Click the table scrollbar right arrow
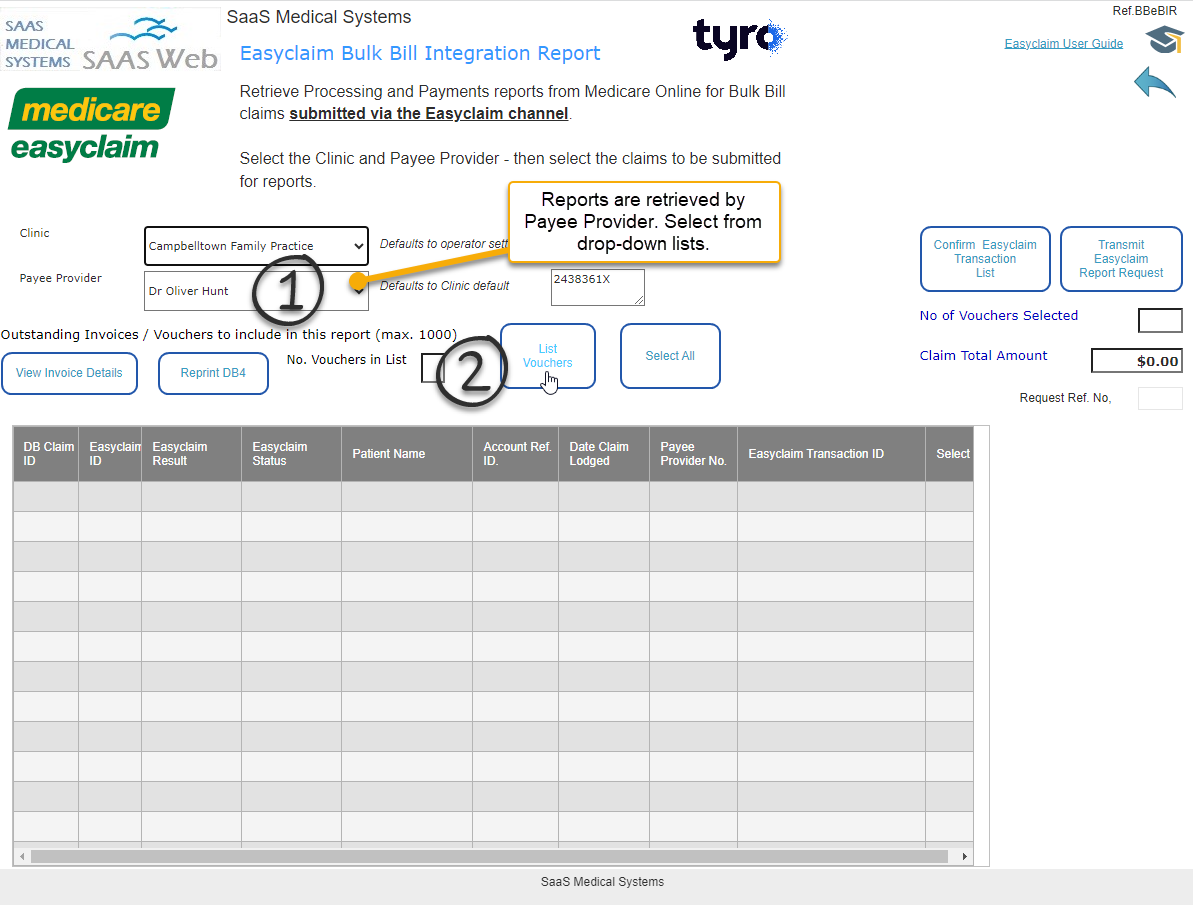Image resolution: width=1193 pixels, height=905 pixels. 965,856
